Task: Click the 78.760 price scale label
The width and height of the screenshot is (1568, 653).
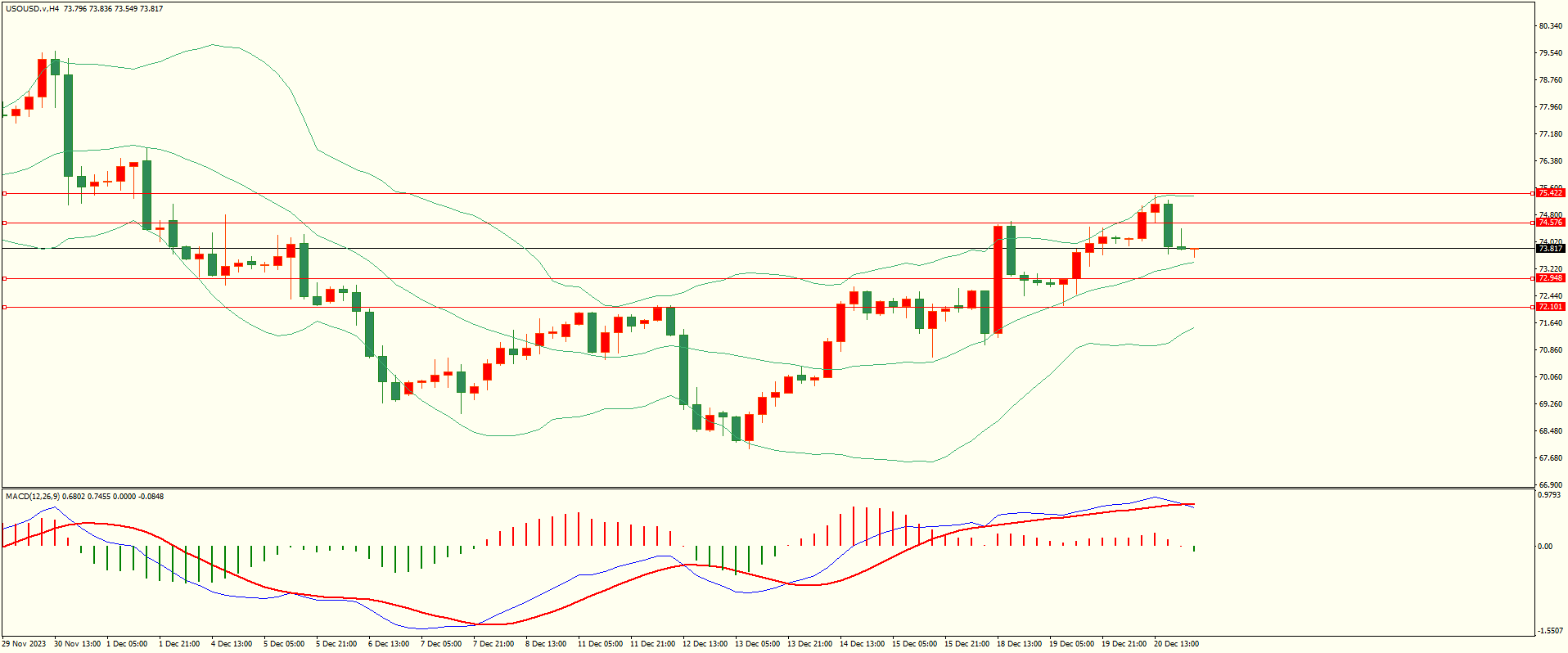Action: click(x=1551, y=80)
